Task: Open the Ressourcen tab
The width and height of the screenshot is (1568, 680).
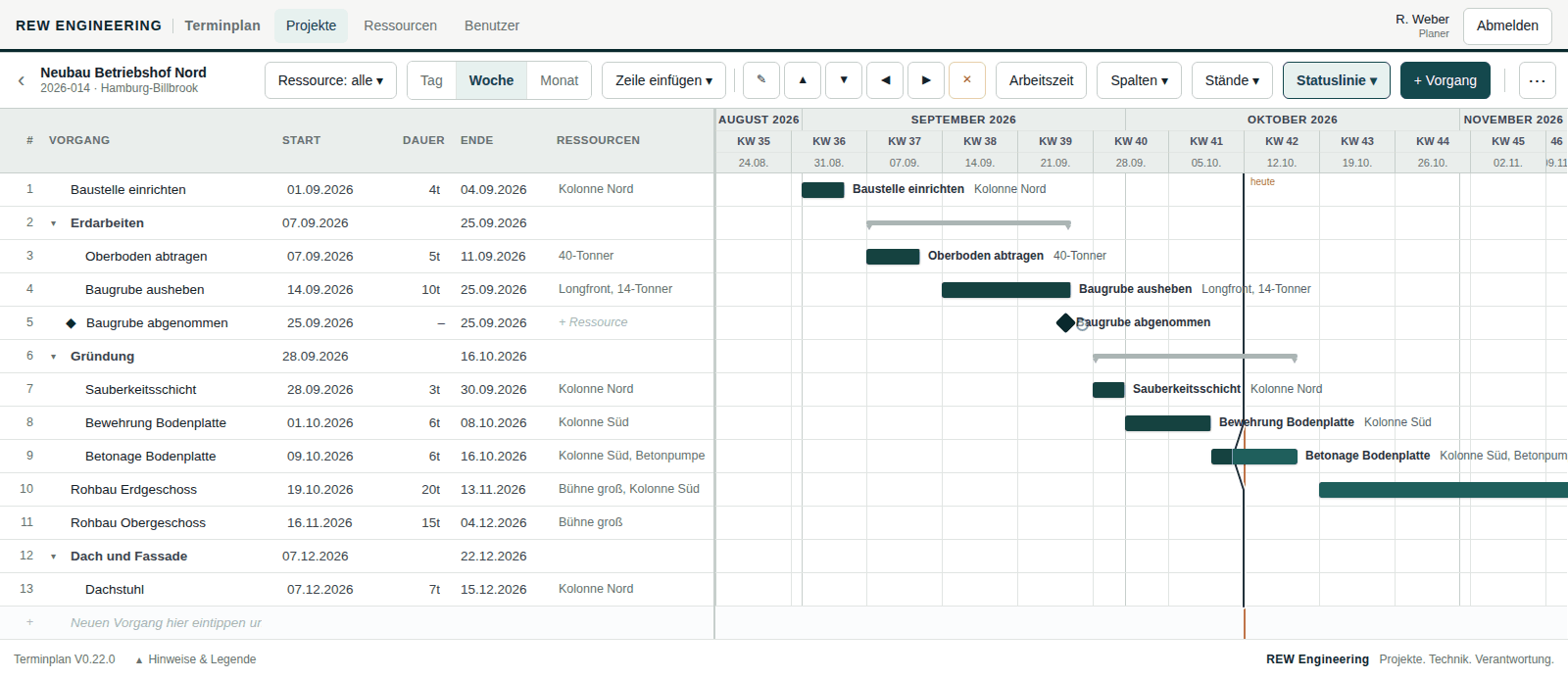Action: click(400, 25)
